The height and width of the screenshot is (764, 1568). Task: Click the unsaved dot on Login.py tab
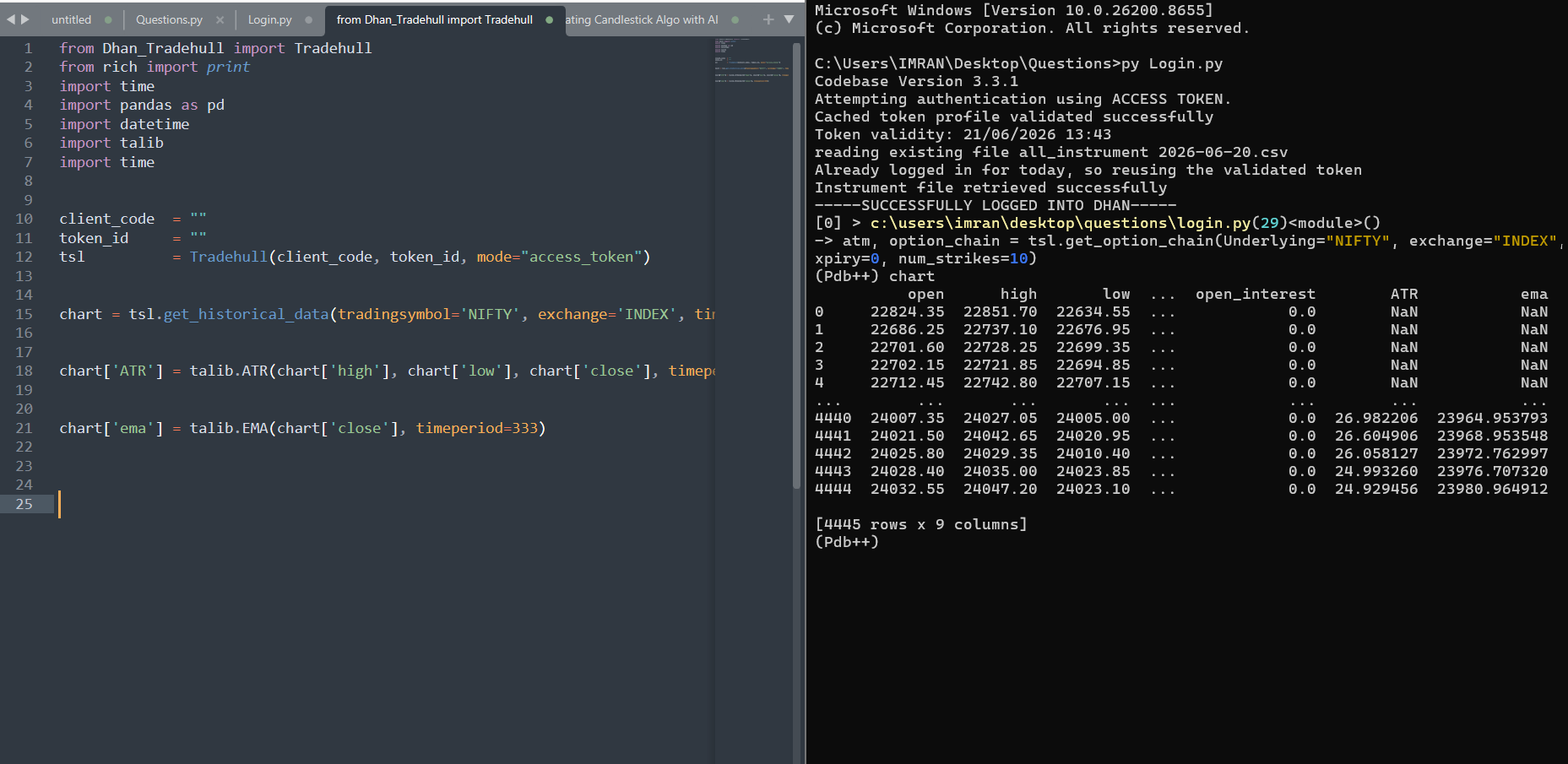click(308, 19)
